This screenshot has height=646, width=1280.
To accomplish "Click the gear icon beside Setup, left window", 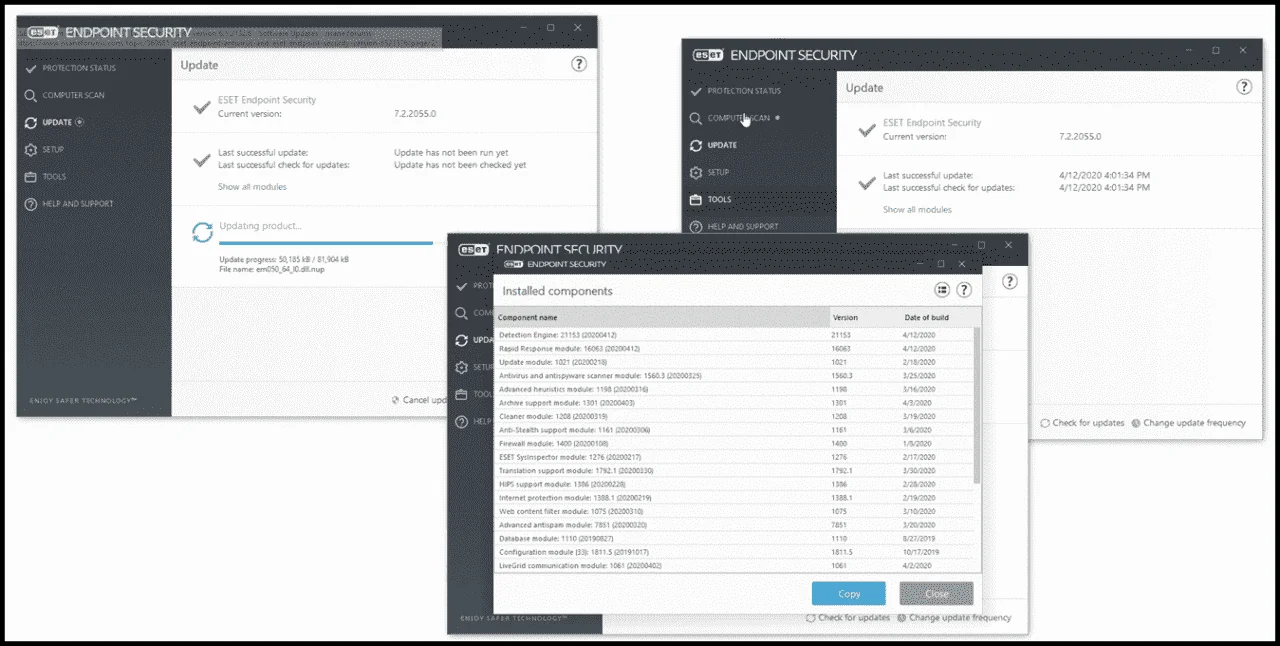I will tap(31, 150).
